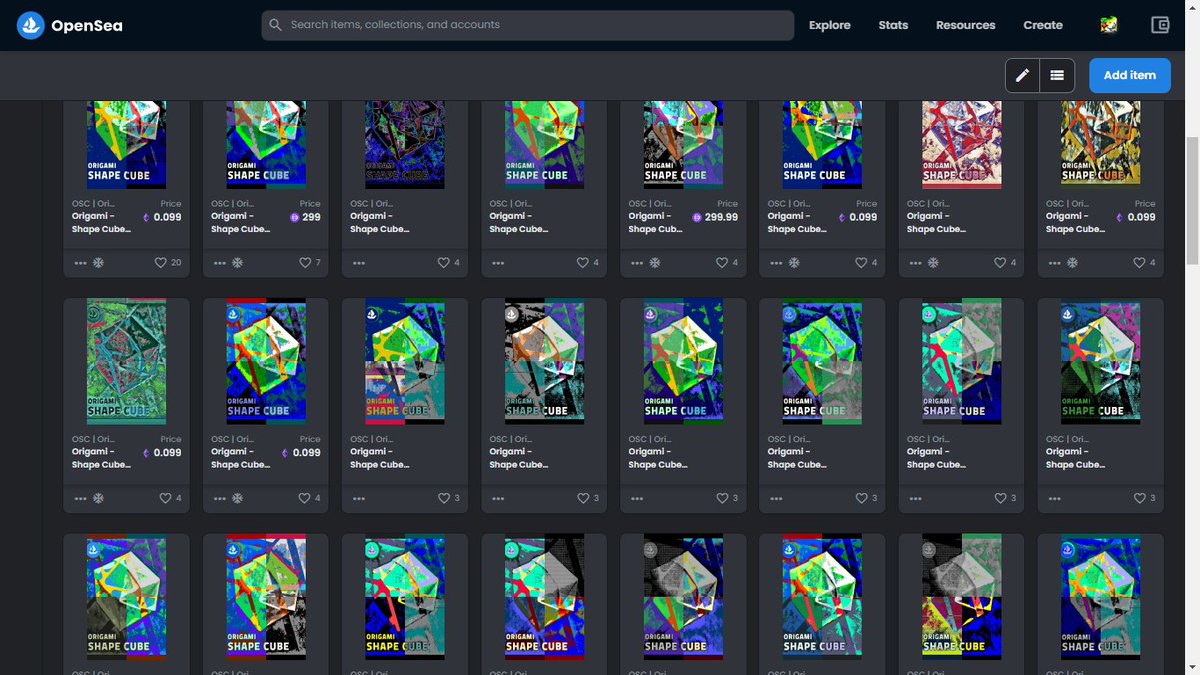Image resolution: width=1200 pixels, height=675 pixels.
Task: Click the snowflake icon on the 7-likes card
Action: click(238, 263)
